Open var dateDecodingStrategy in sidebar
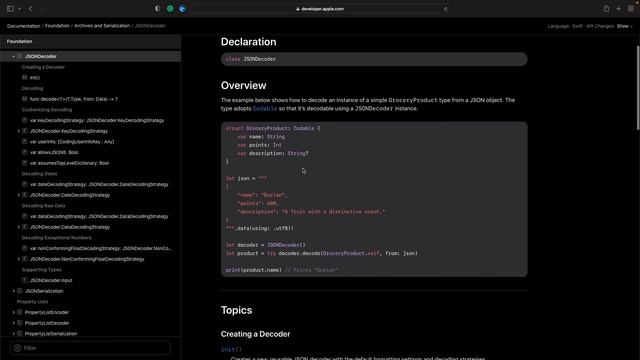The height and width of the screenshot is (360, 640). (x=99, y=184)
